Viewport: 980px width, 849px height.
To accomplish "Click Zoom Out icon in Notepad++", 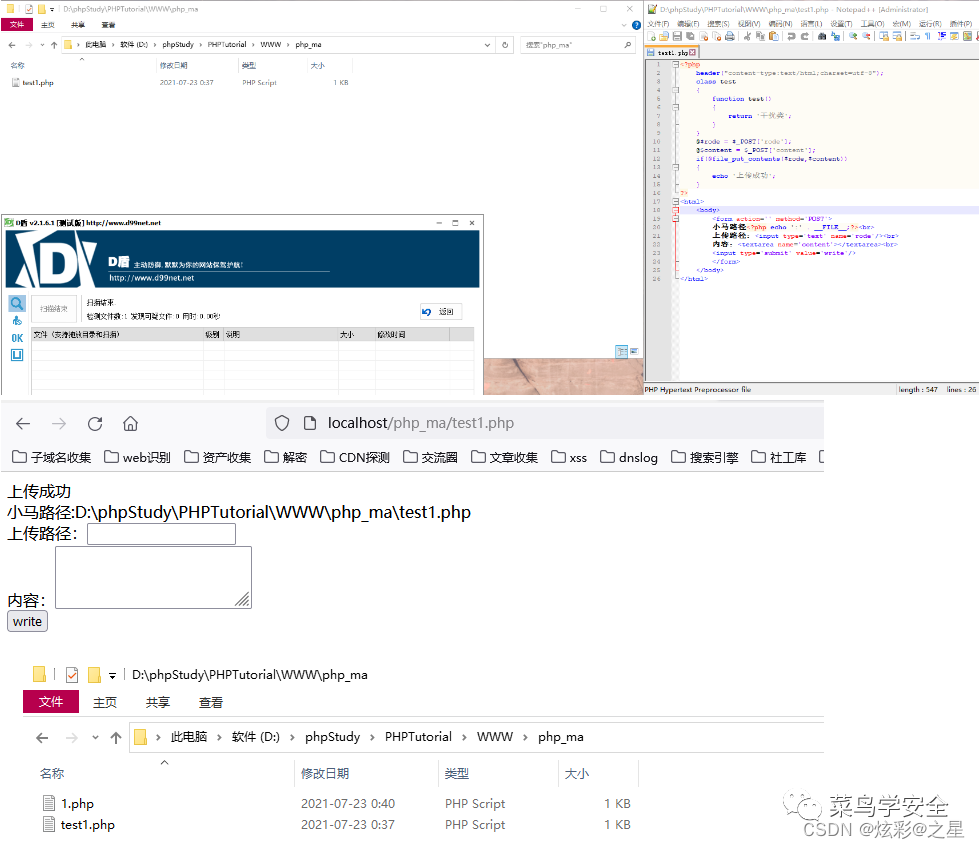I will click(x=866, y=36).
